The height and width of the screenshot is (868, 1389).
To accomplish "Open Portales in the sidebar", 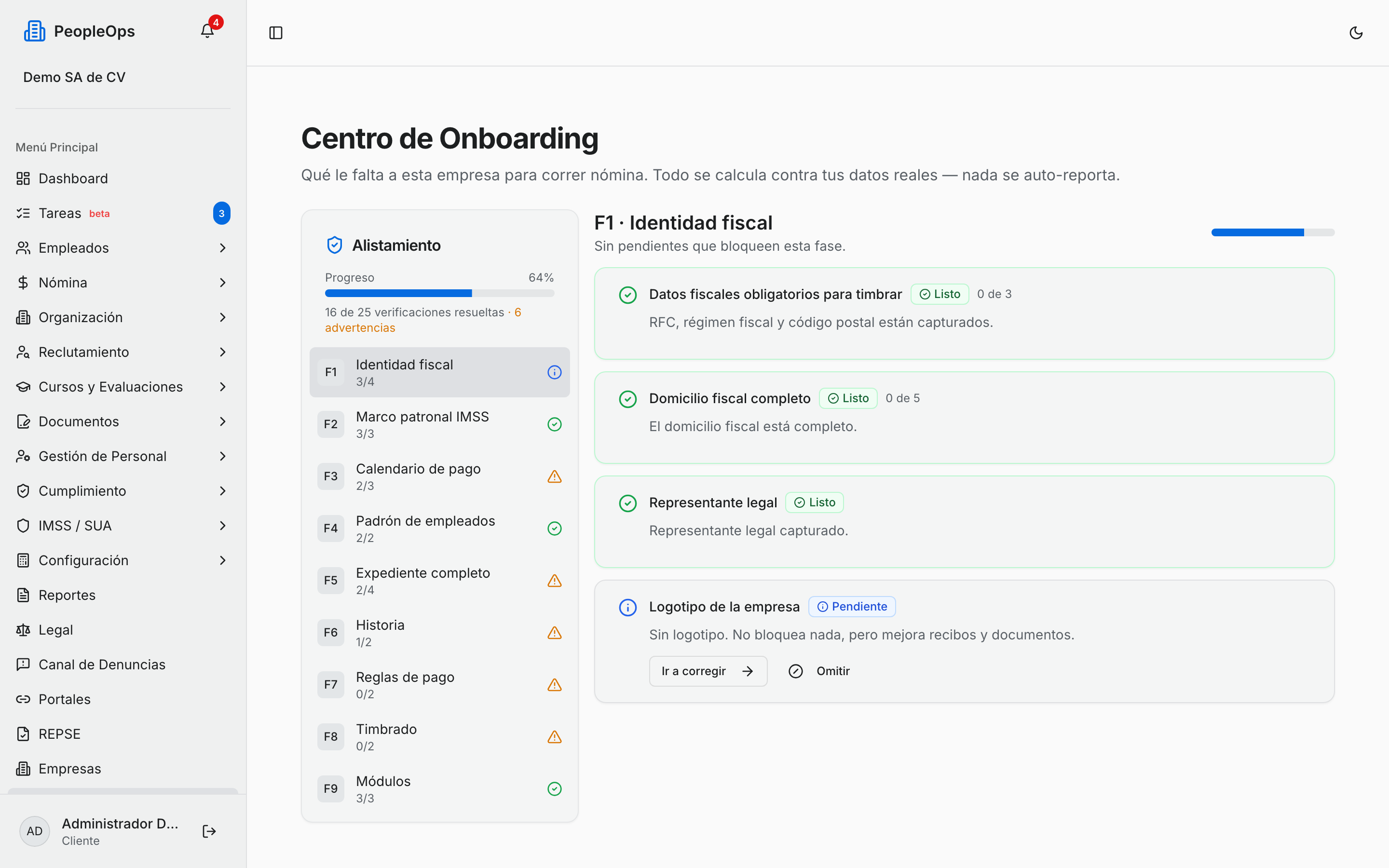I will tap(123, 699).
